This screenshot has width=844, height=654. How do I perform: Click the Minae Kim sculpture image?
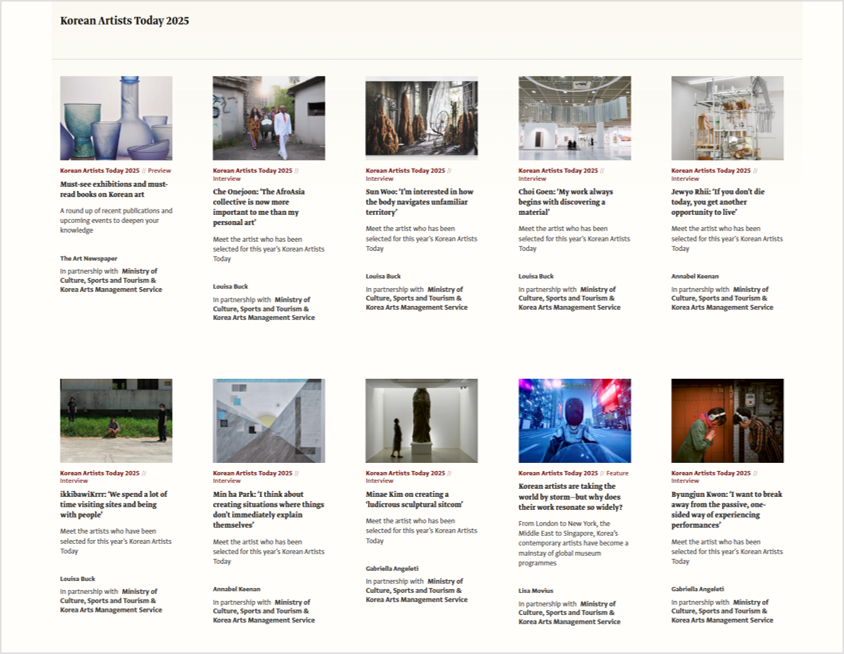pyautogui.click(x=421, y=420)
